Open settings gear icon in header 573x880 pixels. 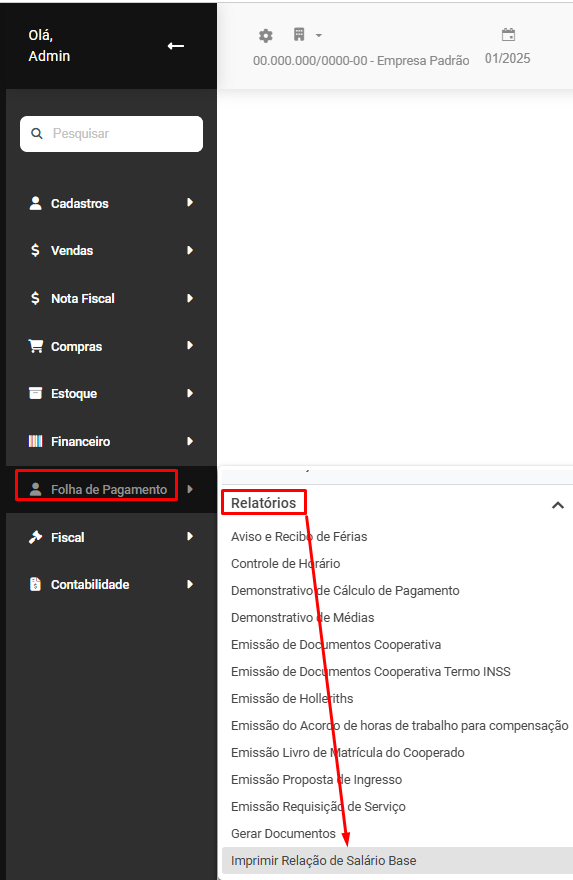pyautogui.click(x=265, y=36)
